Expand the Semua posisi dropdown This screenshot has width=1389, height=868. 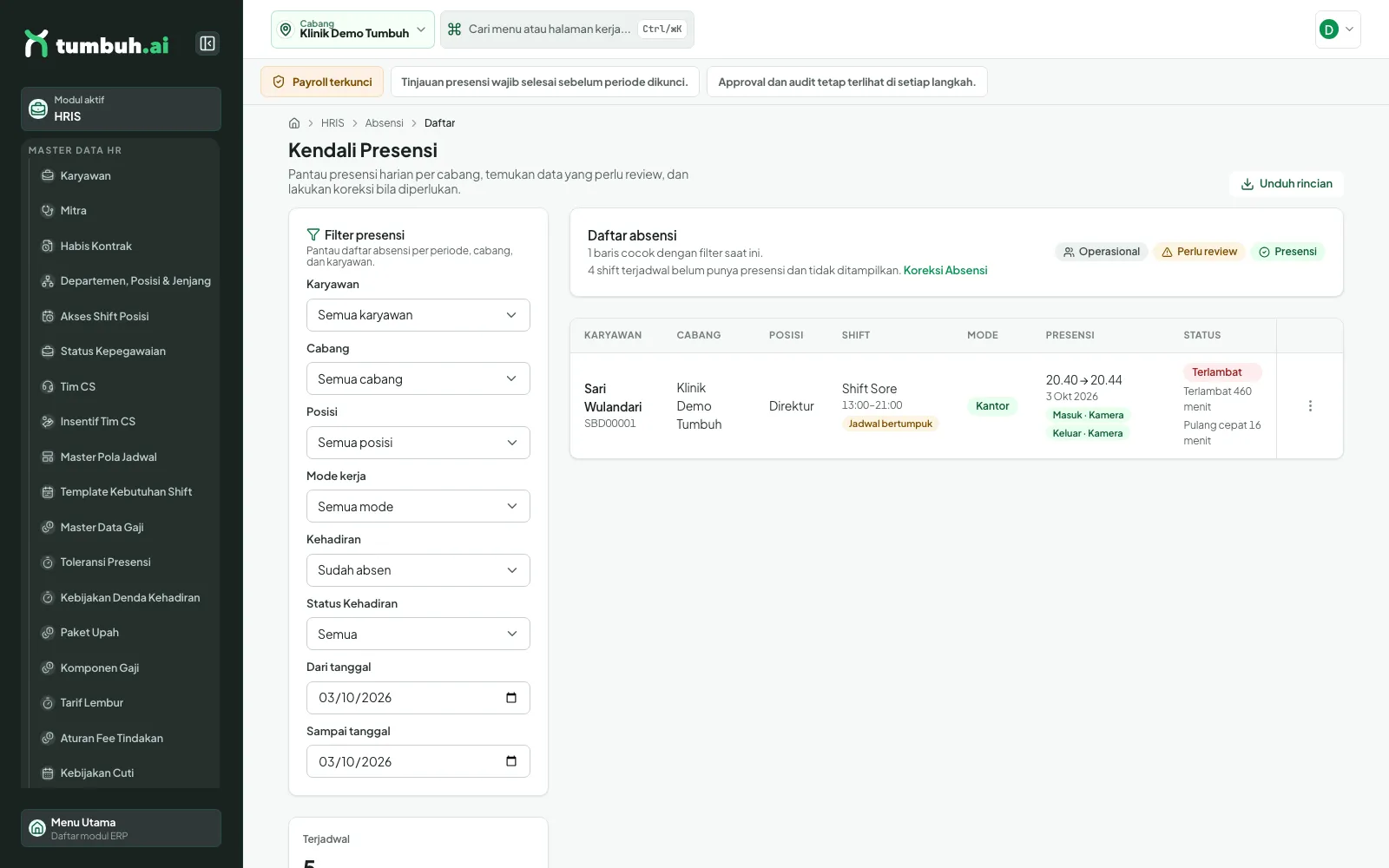[x=418, y=443]
